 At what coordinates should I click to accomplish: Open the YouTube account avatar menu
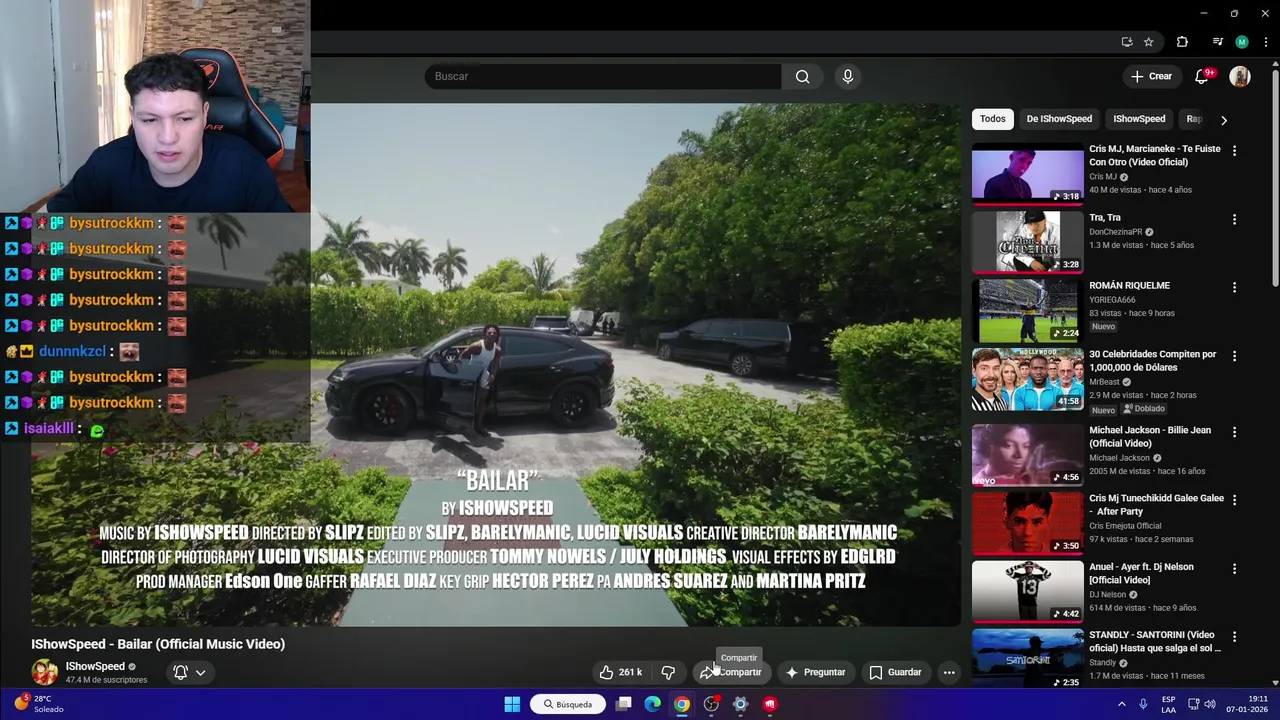click(1240, 76)
